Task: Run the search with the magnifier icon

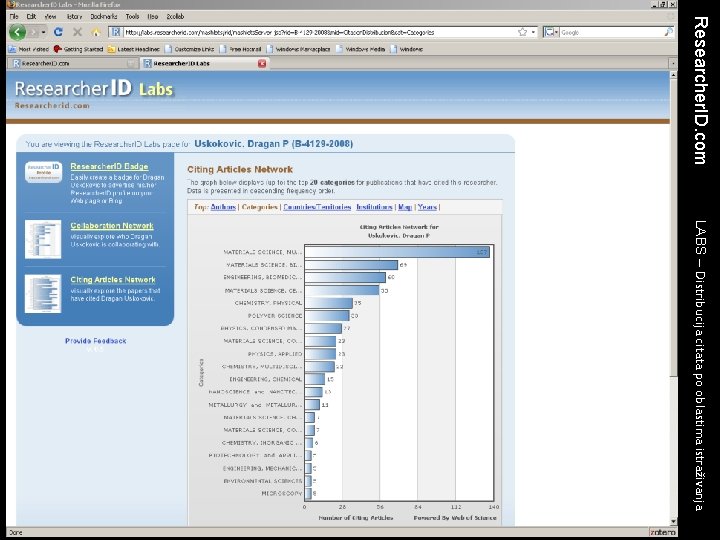Action: coord(669,32)
